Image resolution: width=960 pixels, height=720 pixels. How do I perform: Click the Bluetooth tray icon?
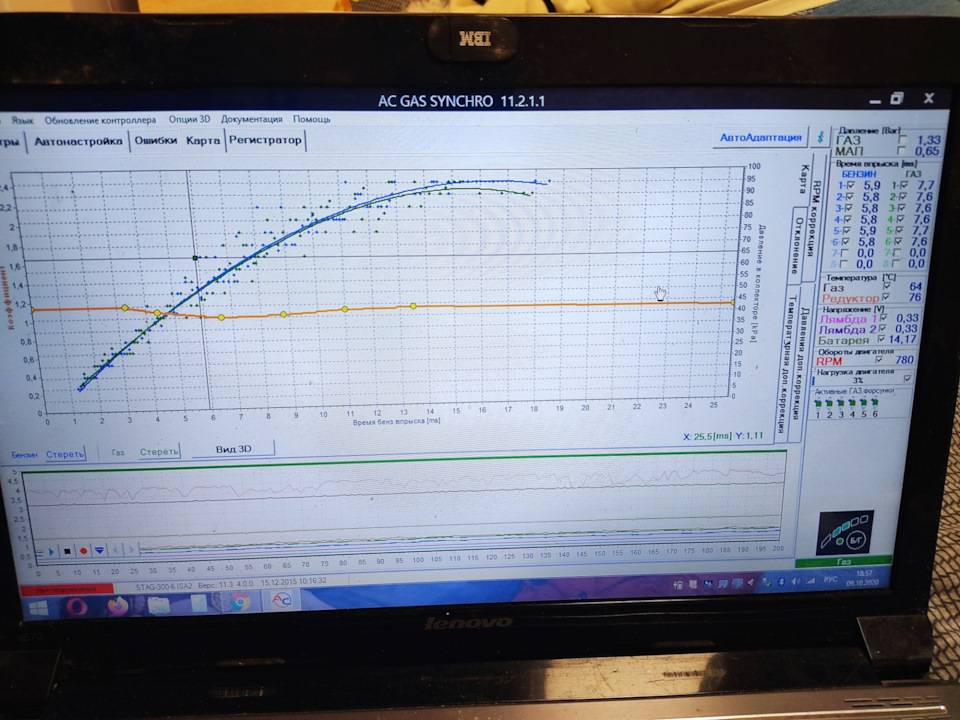781,582
